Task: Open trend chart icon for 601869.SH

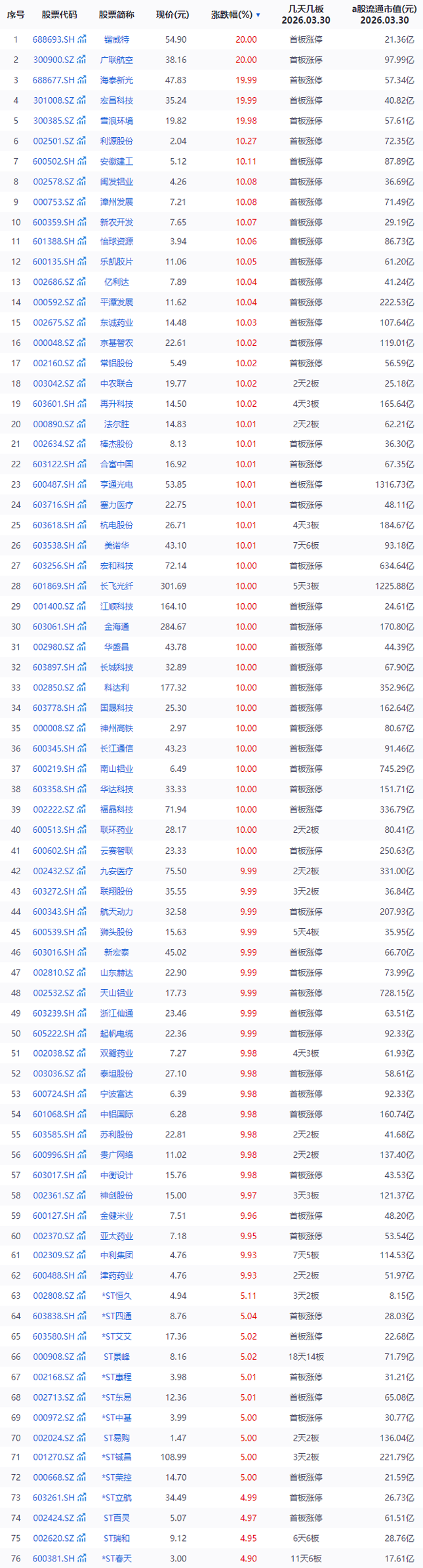Action: coord(82,586)
